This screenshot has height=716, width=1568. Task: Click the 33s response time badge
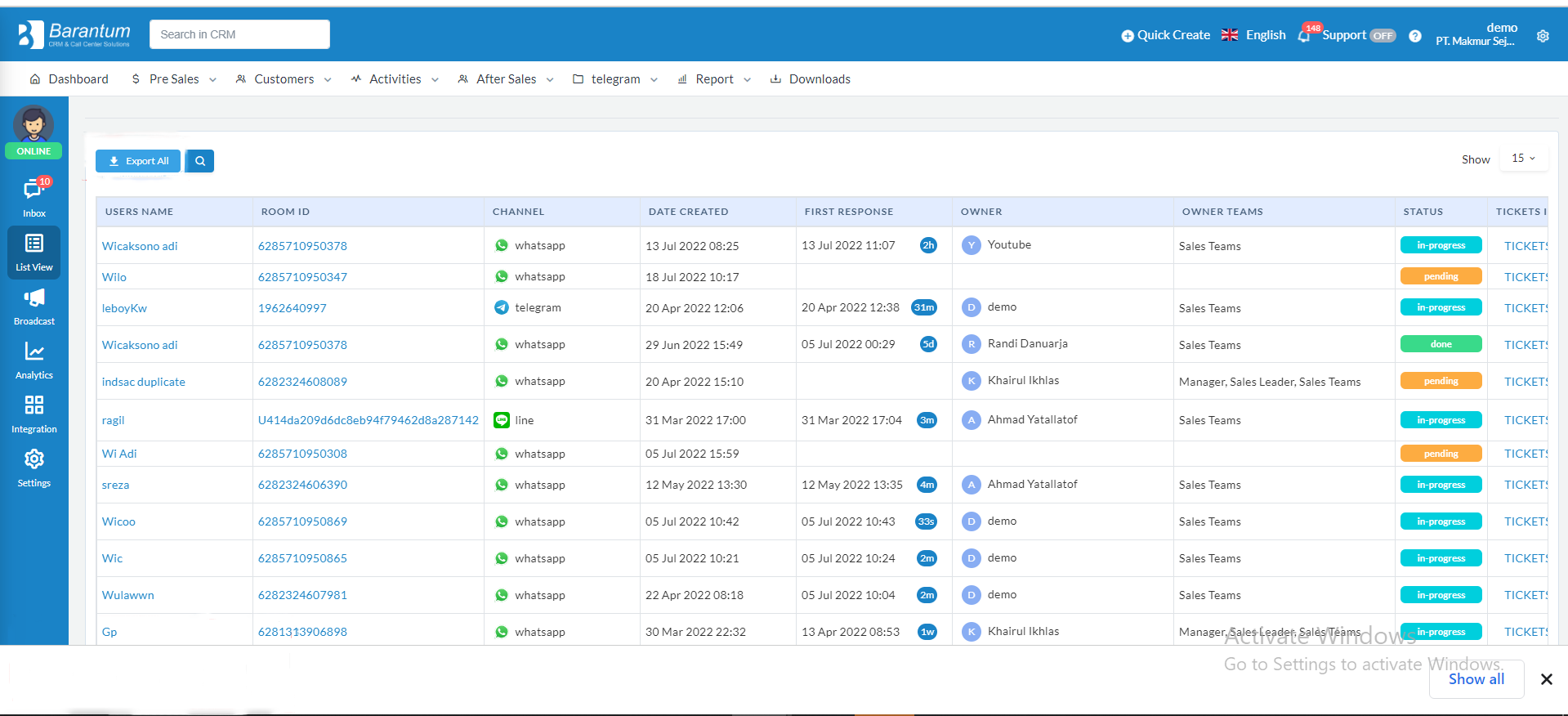coord(926,521)
